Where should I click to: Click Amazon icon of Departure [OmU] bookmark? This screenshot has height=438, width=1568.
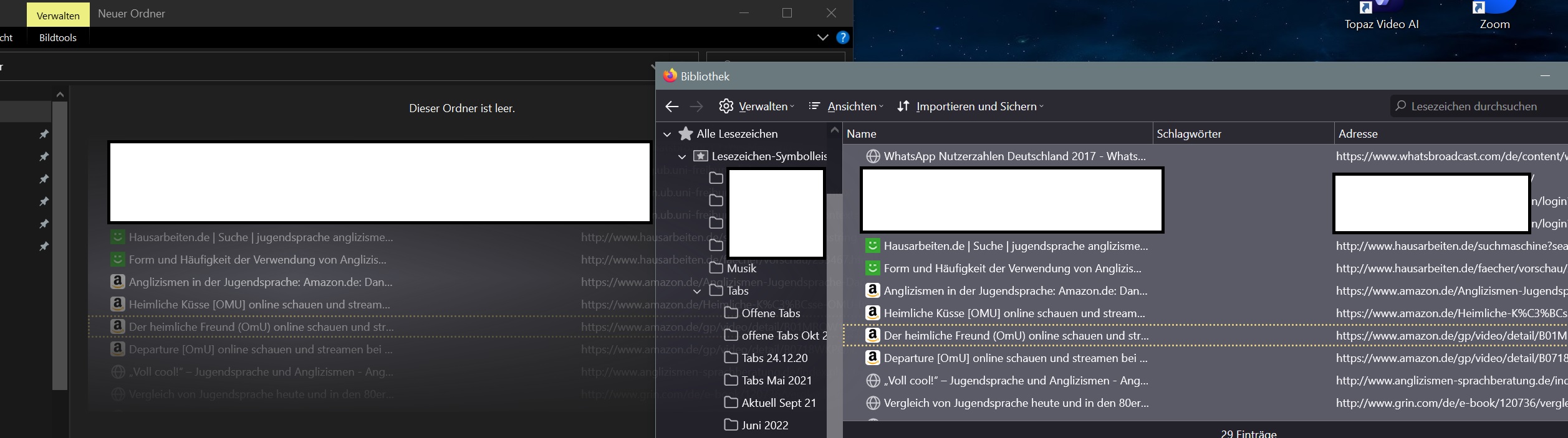(873, 358)
